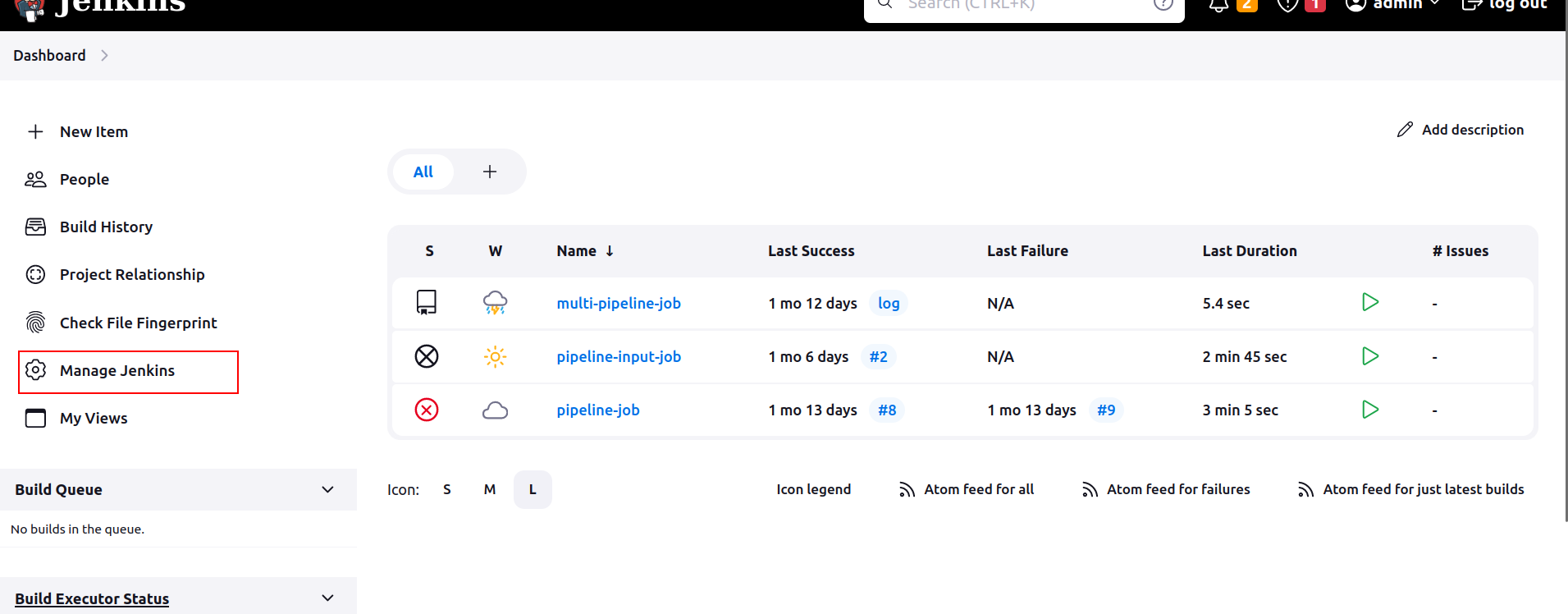1568x614 pixels.
Task: Select the All view tab
Action: (x=423, y=172)
